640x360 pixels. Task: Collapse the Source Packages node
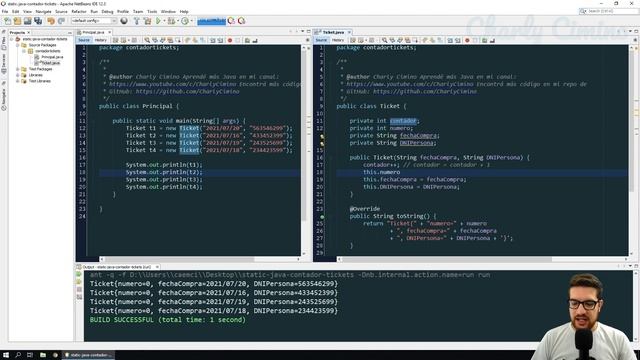pos(18,45)
